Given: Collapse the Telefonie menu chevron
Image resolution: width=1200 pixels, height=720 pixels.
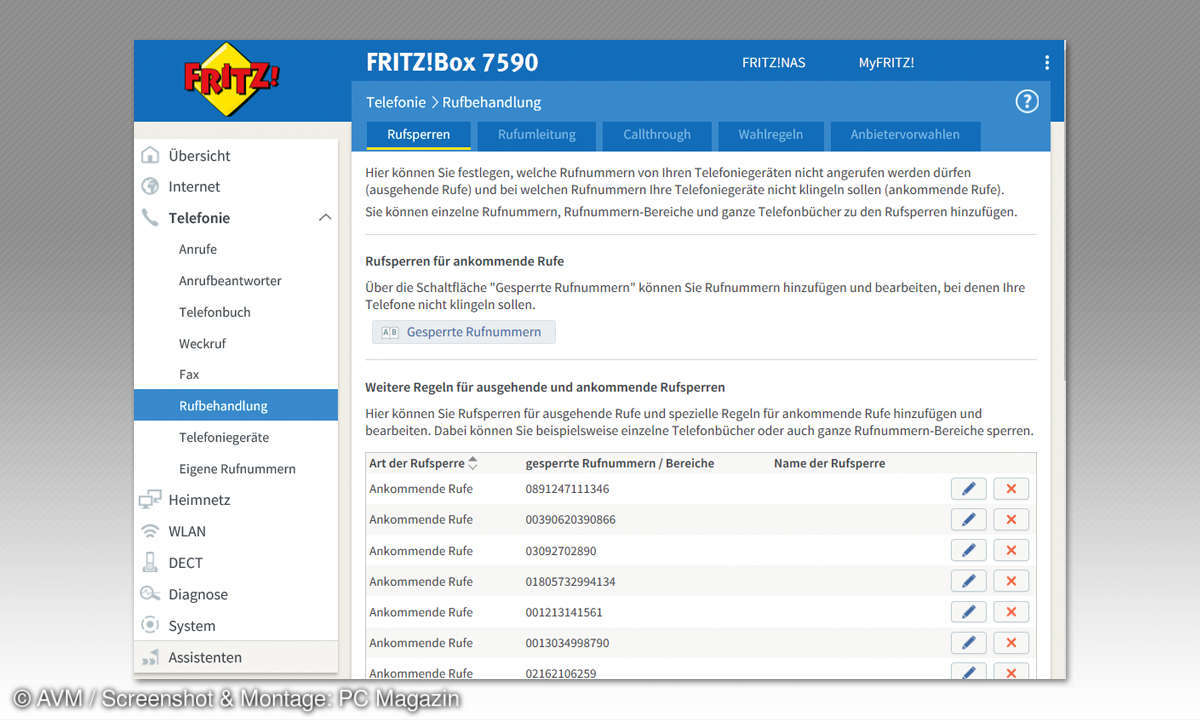Looking at the screenshot, I should coord(325,217).
